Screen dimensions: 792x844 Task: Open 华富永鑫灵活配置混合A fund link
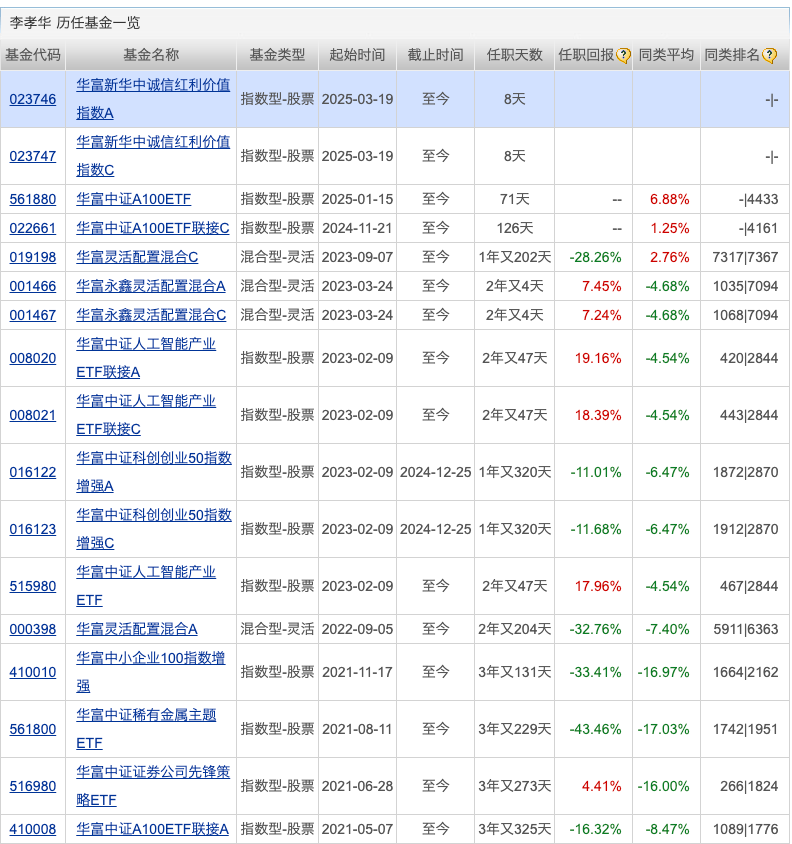151,286
